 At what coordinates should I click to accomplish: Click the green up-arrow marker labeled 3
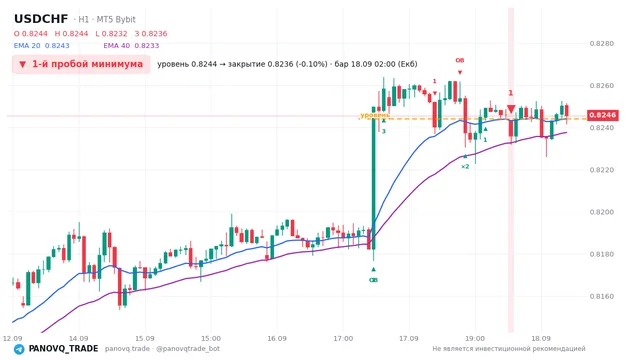pos(384,121)
